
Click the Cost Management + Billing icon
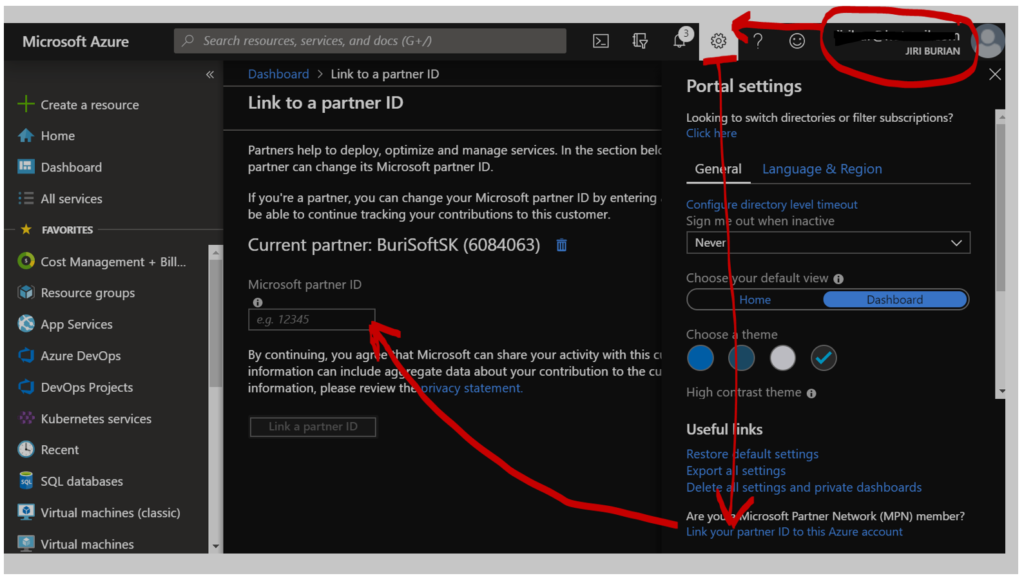point(26,261)
